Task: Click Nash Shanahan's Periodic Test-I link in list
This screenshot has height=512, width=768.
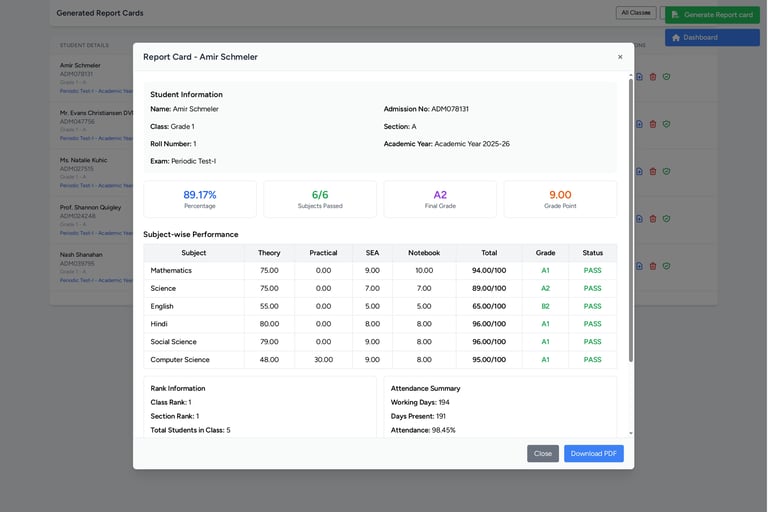Action: (x=96, y=280)
